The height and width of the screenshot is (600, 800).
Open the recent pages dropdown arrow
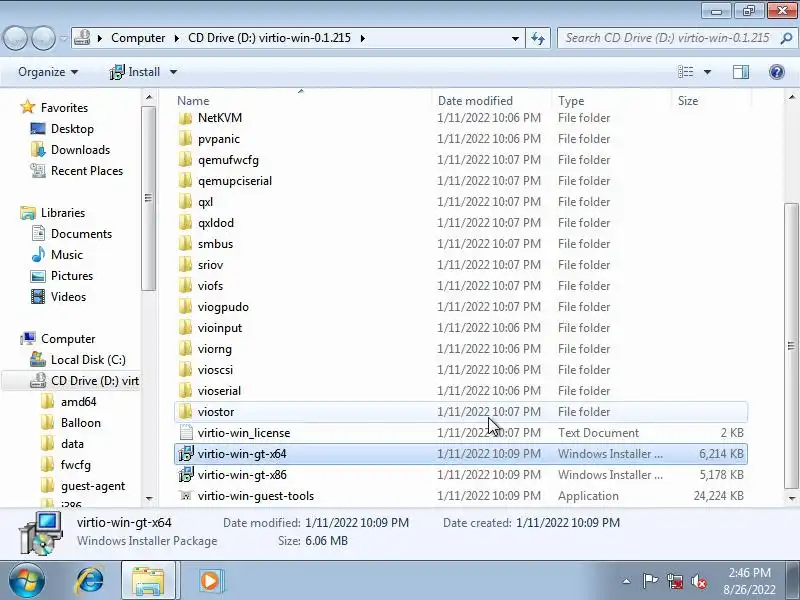tap(64, 38)
